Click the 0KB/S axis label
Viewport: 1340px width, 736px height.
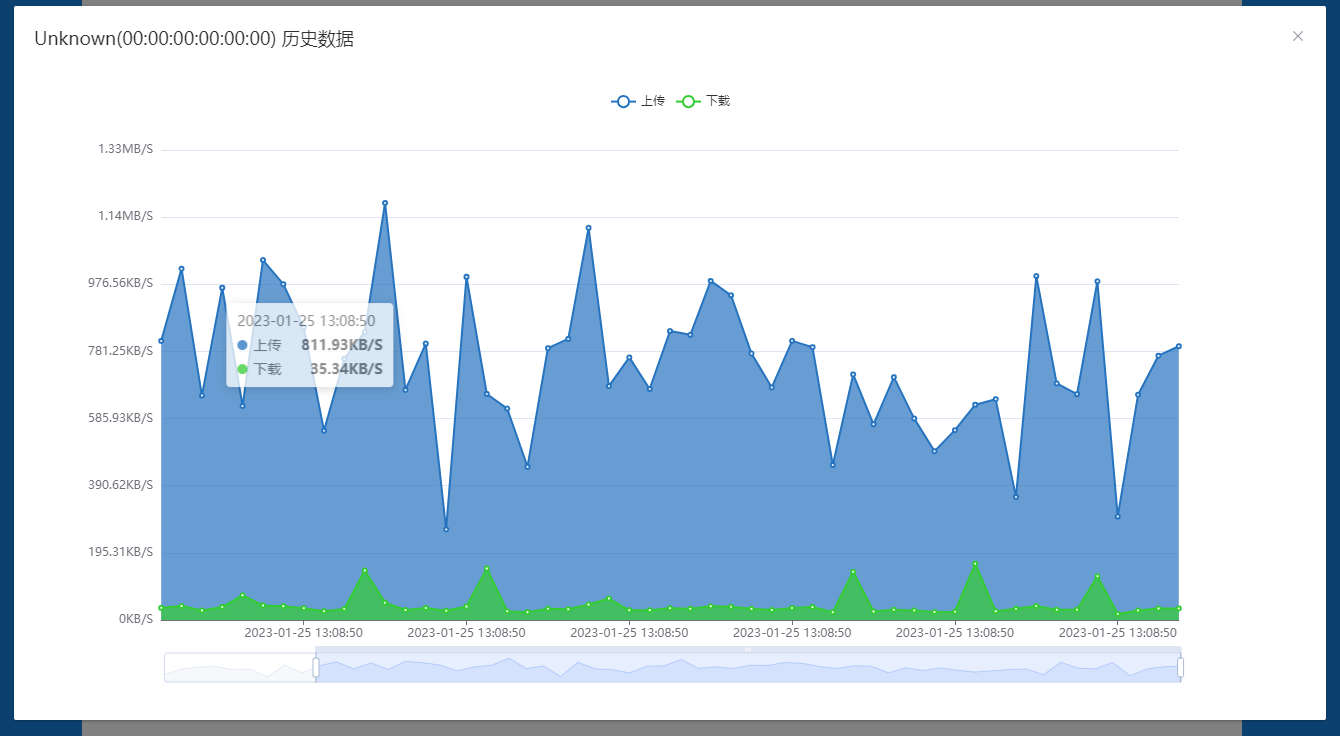tap(136, 618)
